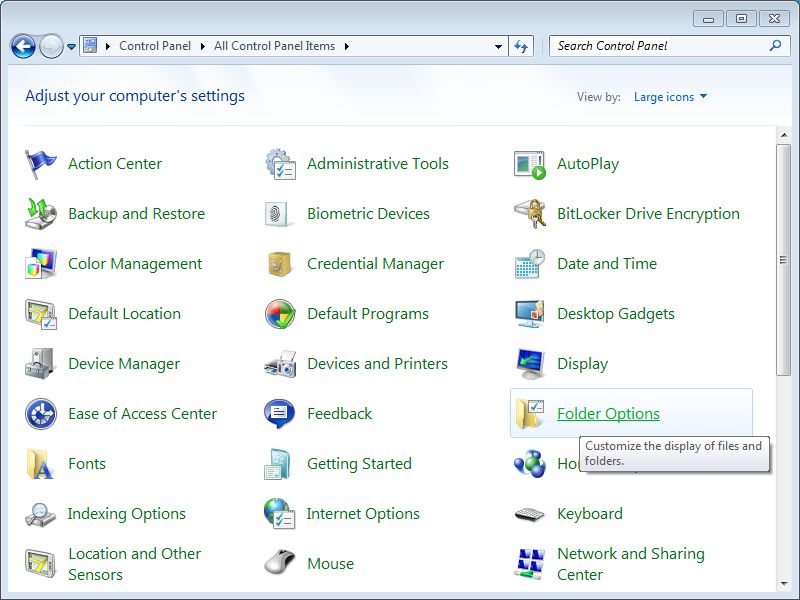Click the scrollbar up arrow
This screenshot has width=800, height=600.
pyautogui.click(x=783, y=135)
